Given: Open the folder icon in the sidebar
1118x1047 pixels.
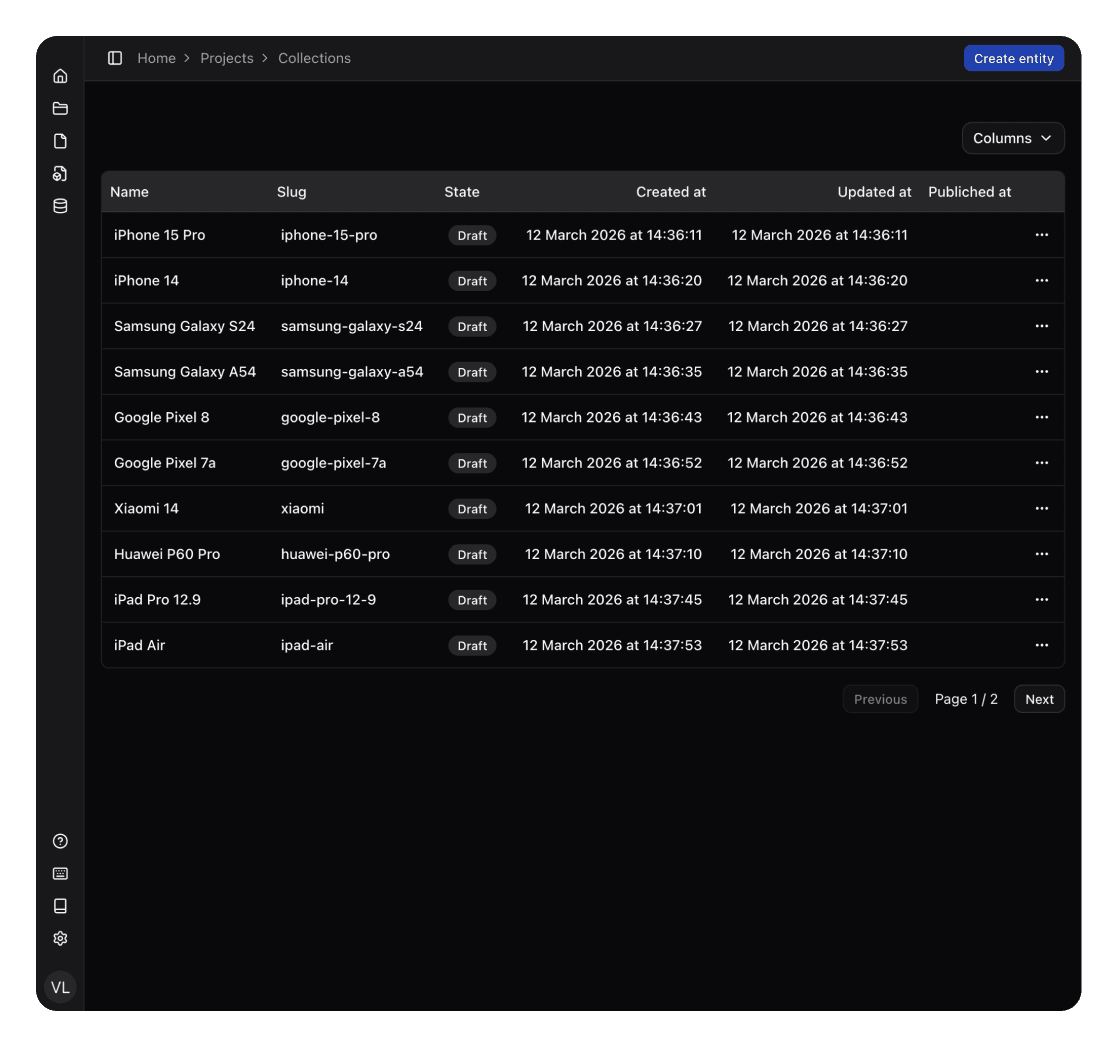Looking at the screenshot, I should 60,108.
